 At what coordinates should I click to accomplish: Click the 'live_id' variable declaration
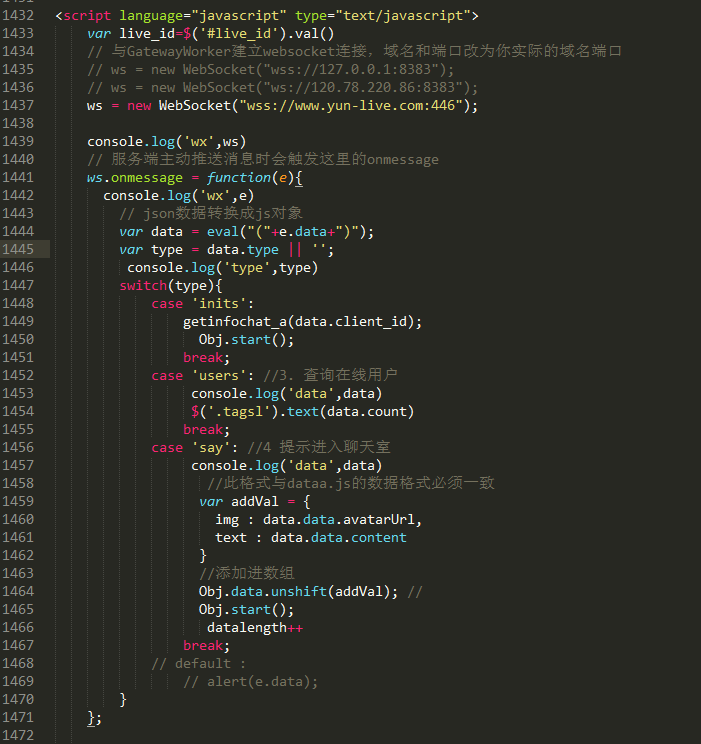click(211, 34)
